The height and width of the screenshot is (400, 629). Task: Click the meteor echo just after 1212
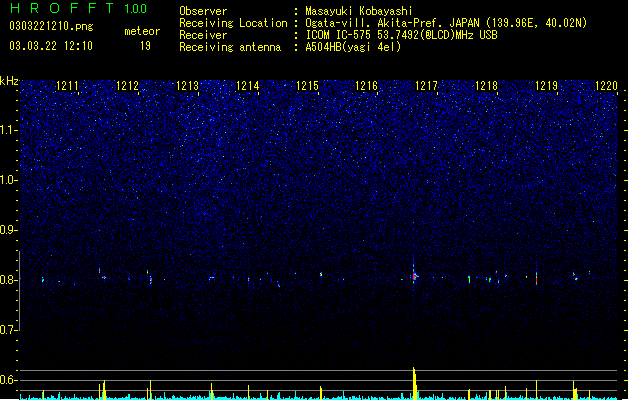coord(150,278)
